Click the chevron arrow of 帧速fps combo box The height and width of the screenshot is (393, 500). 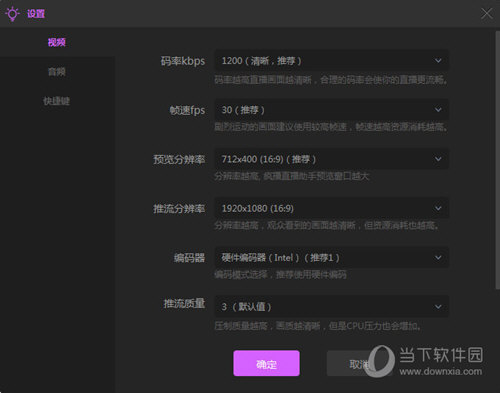[438, 110]
